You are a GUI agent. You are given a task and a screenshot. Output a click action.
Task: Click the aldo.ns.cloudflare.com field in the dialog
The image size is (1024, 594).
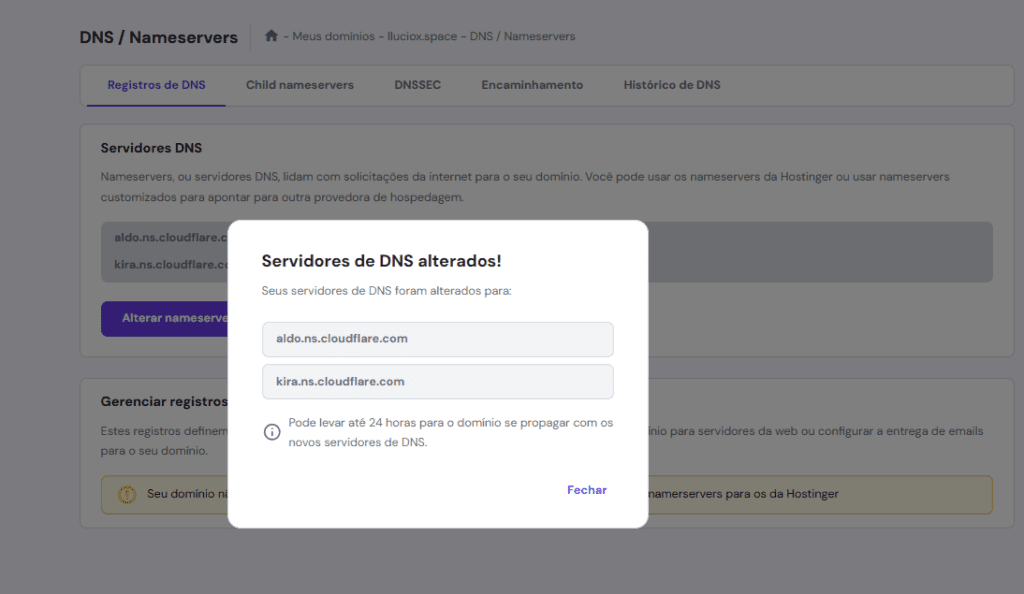click(x=437, y=339)
